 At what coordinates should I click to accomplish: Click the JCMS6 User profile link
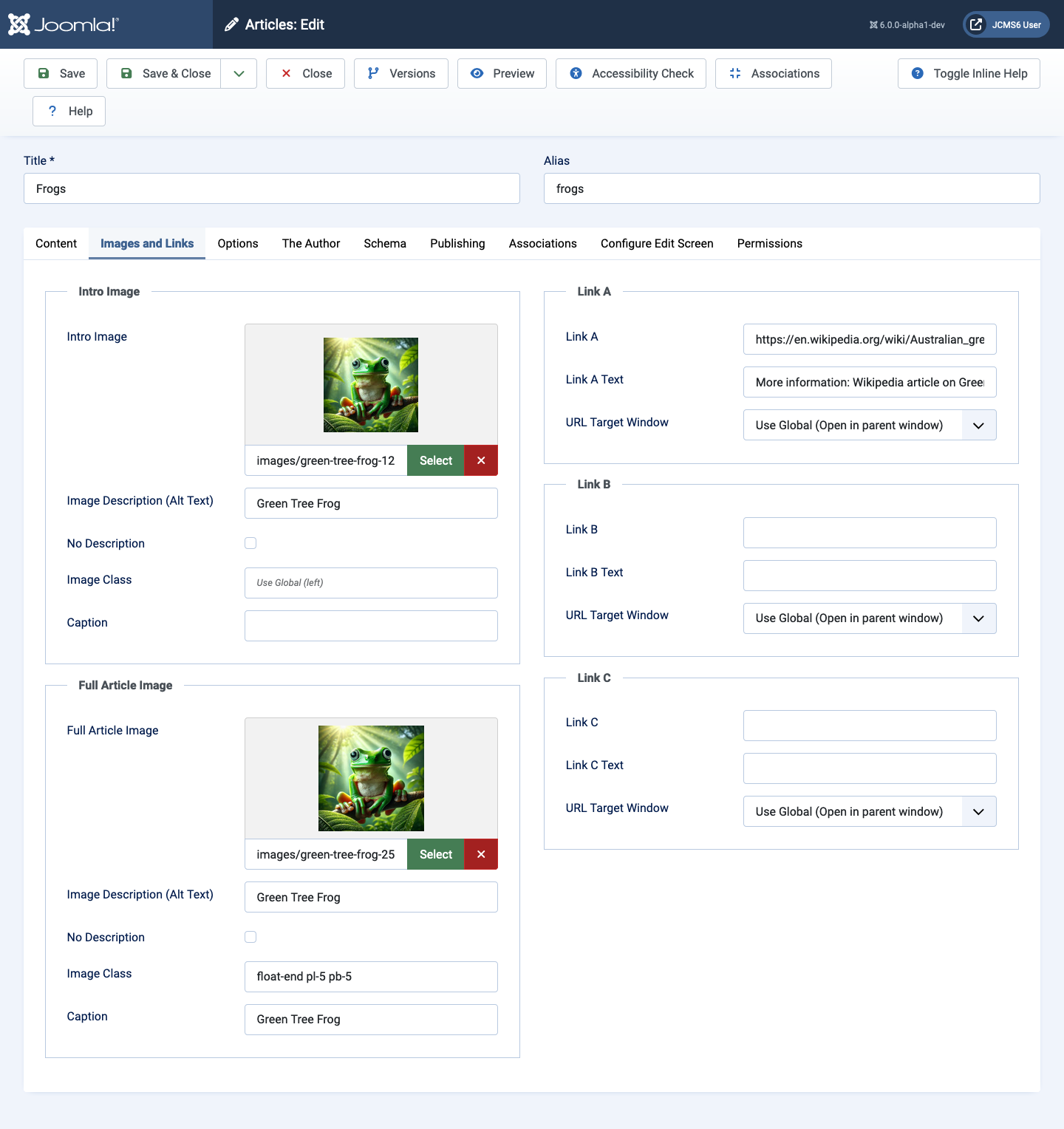pyautogui.click(x=1005, y=24)
